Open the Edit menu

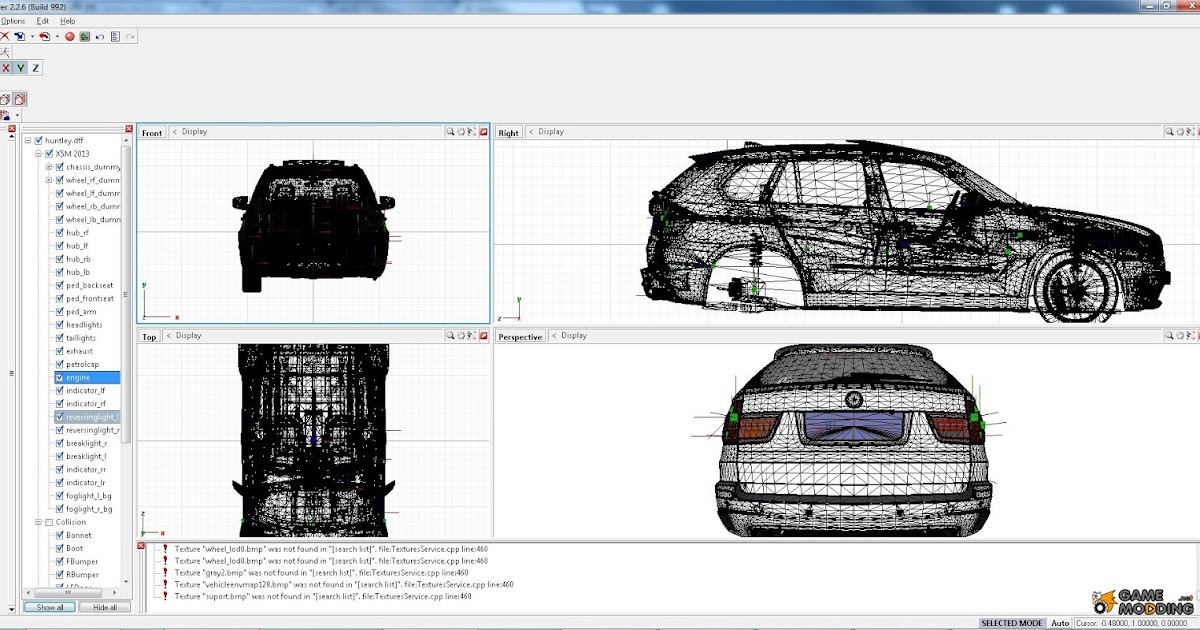(42, 21)
